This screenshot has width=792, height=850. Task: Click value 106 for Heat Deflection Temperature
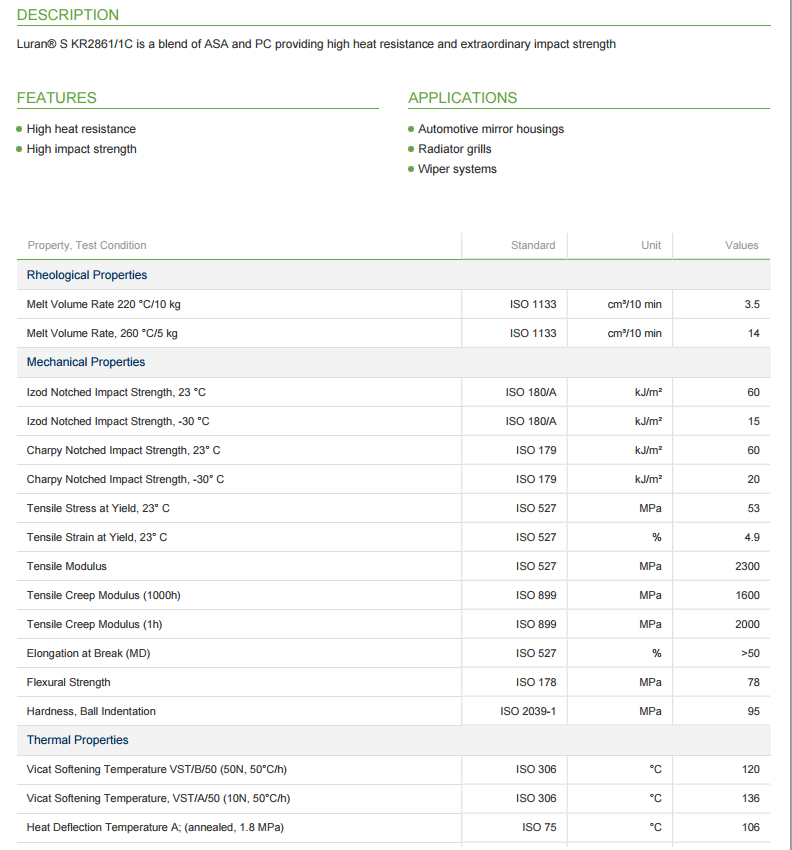click(751, 827)
